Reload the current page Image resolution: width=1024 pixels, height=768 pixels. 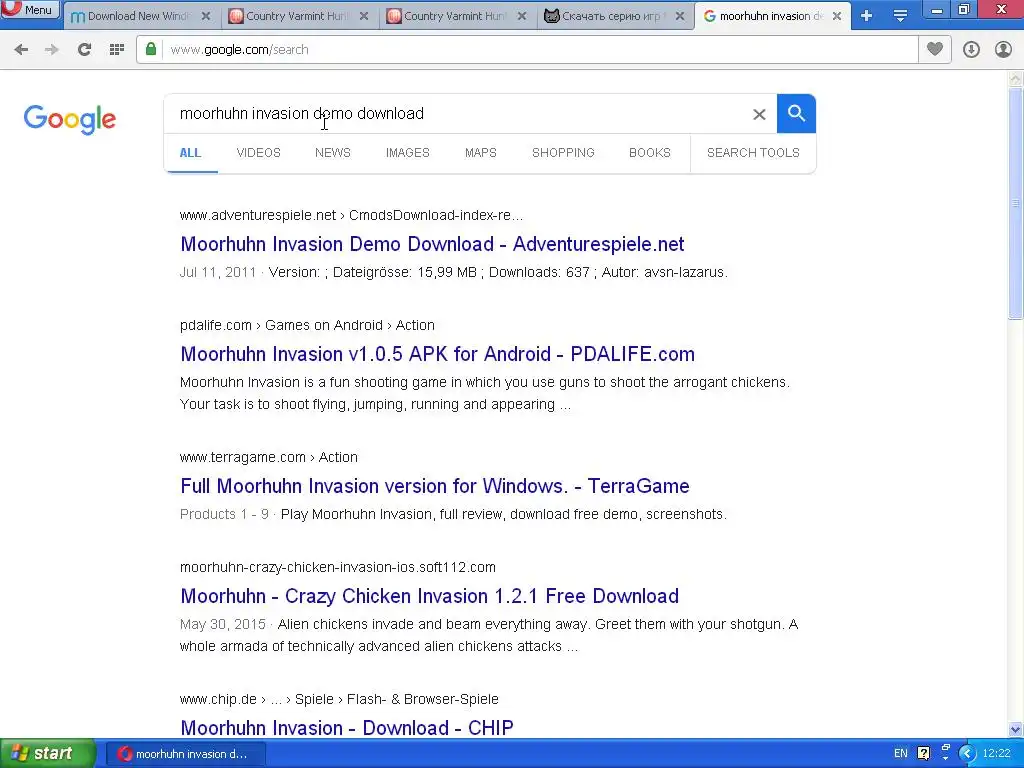[x=84, y=50]
